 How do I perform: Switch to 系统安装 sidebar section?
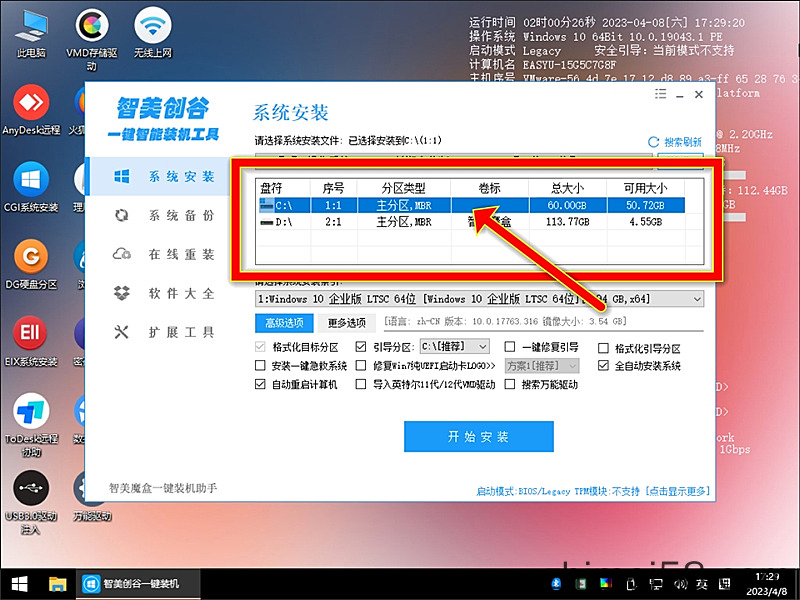159,177
